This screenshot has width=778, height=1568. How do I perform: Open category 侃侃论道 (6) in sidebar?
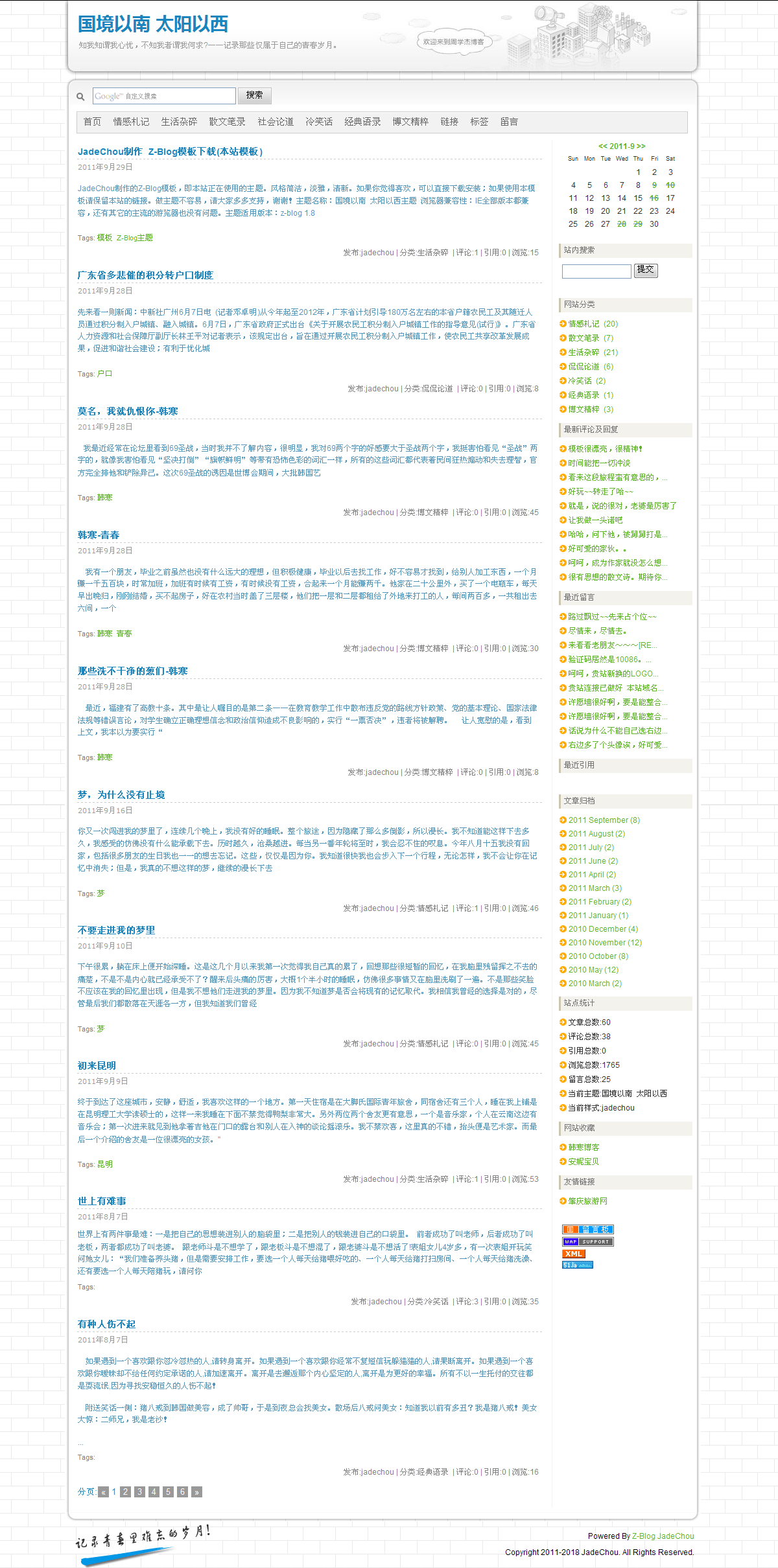(591, 367)
